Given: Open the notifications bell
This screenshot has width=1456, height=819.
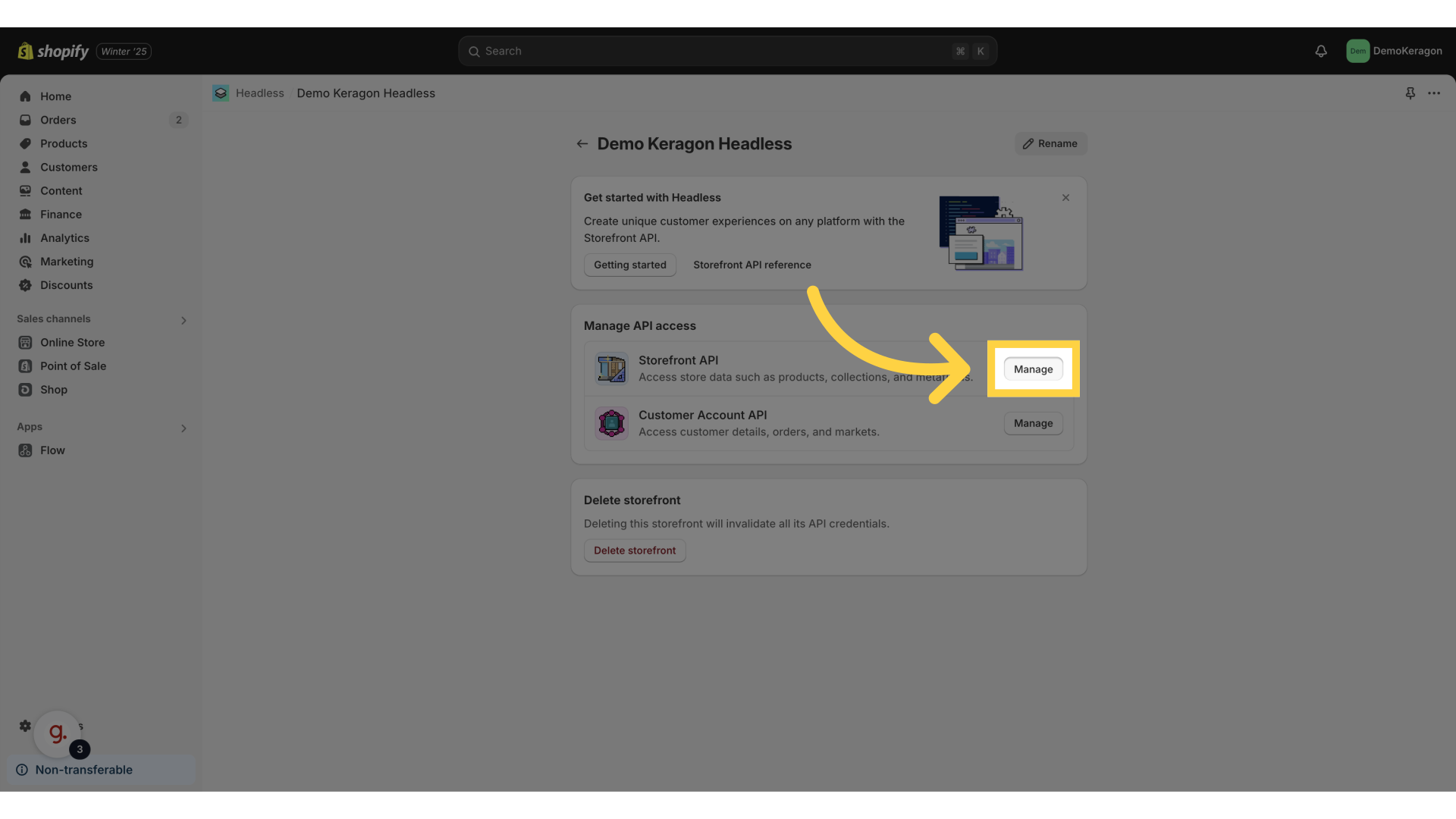Looking at the screenshot, I should click(x=1321, y=51).
